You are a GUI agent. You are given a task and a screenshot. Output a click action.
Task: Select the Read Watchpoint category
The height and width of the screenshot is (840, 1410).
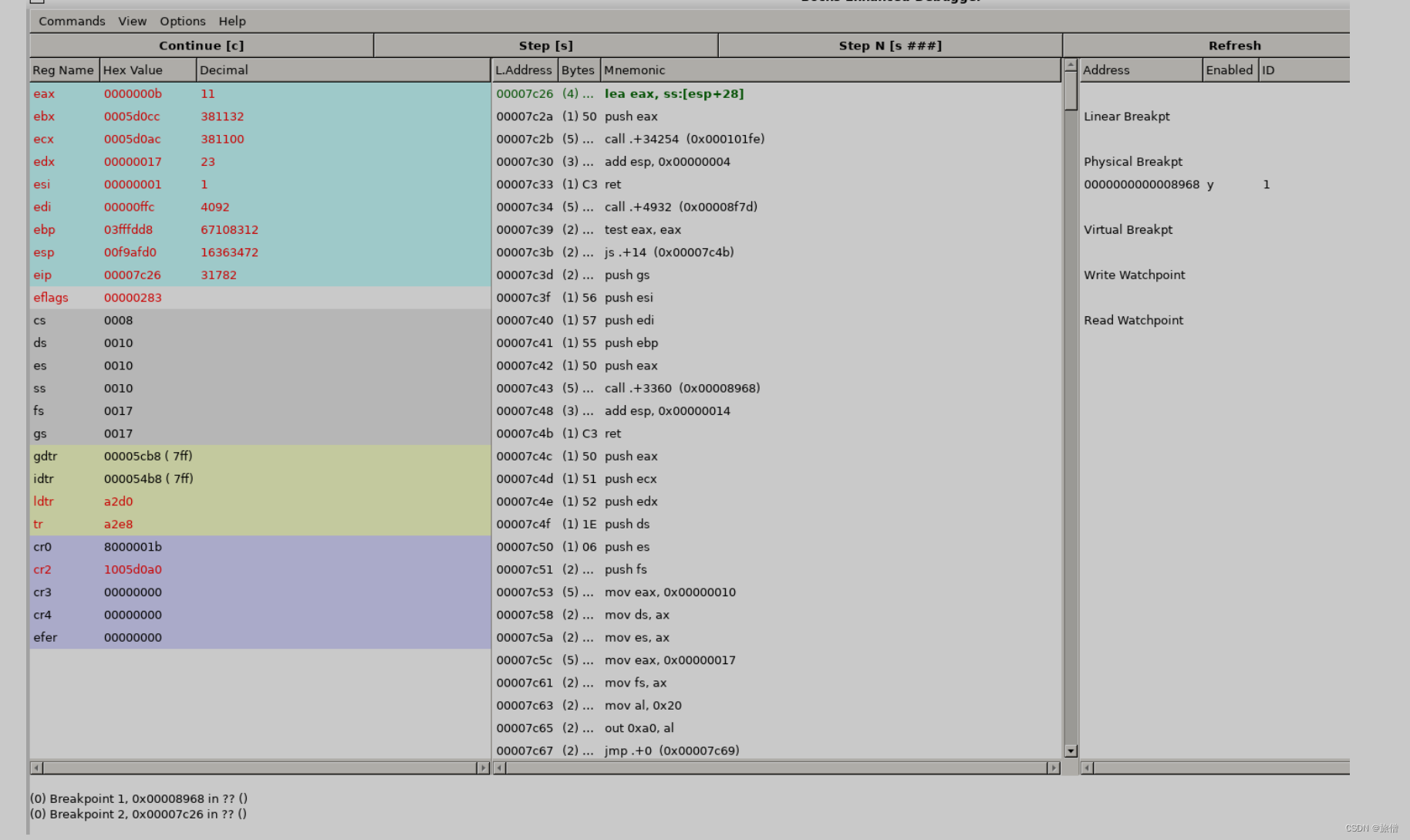coord(1134,320)
